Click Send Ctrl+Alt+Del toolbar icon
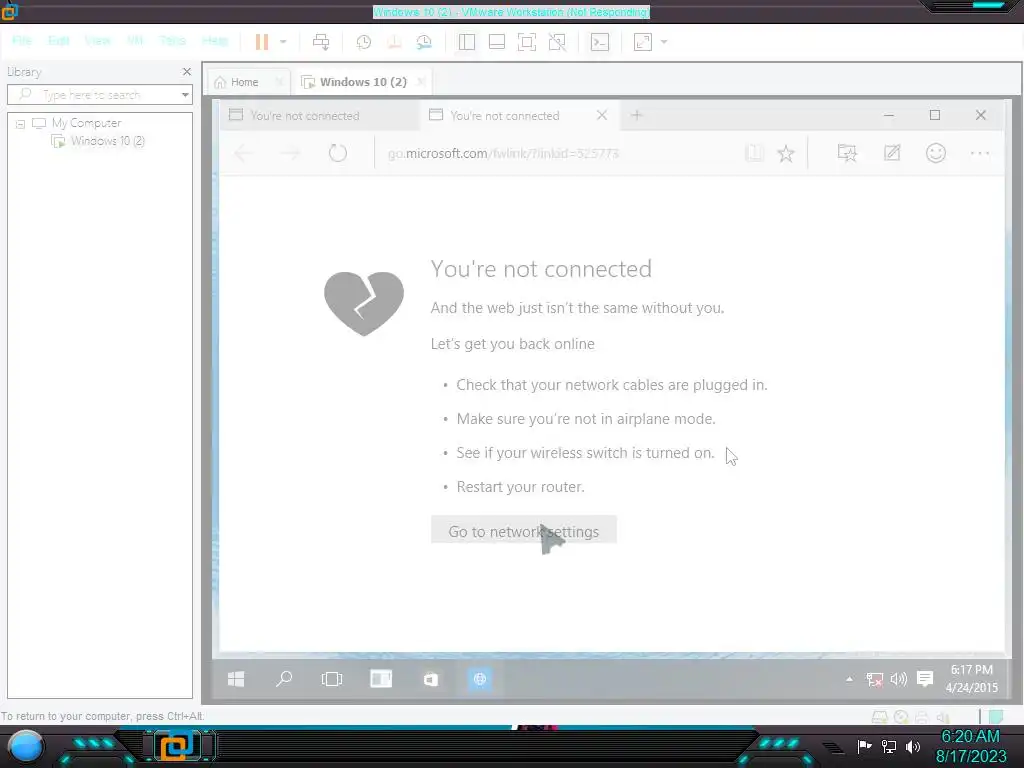 point(321,42)
